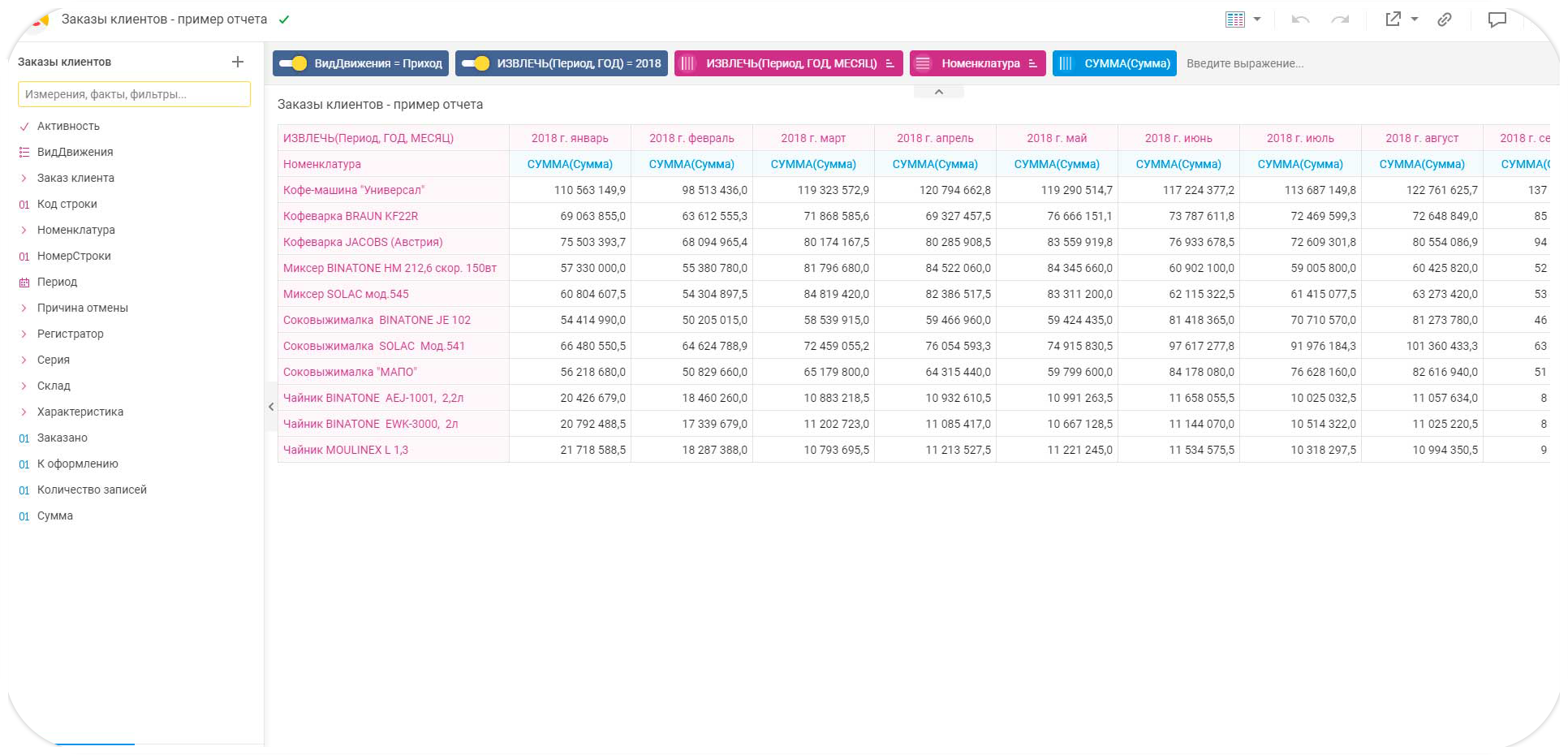This screenshot has height=755, width=1568.
Task: Click the СУММА(Сумма) blue chip
Action: (x=1114, y=63)
